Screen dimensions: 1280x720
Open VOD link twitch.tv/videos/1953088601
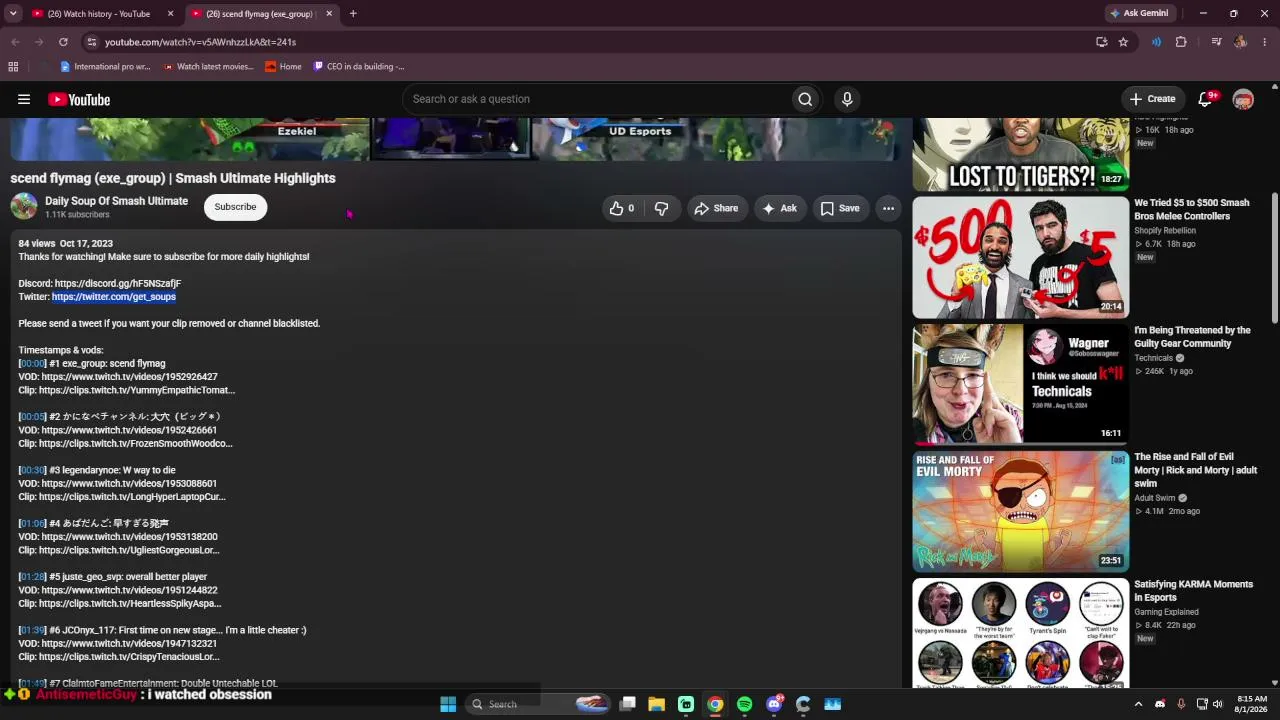pos(129,484)
